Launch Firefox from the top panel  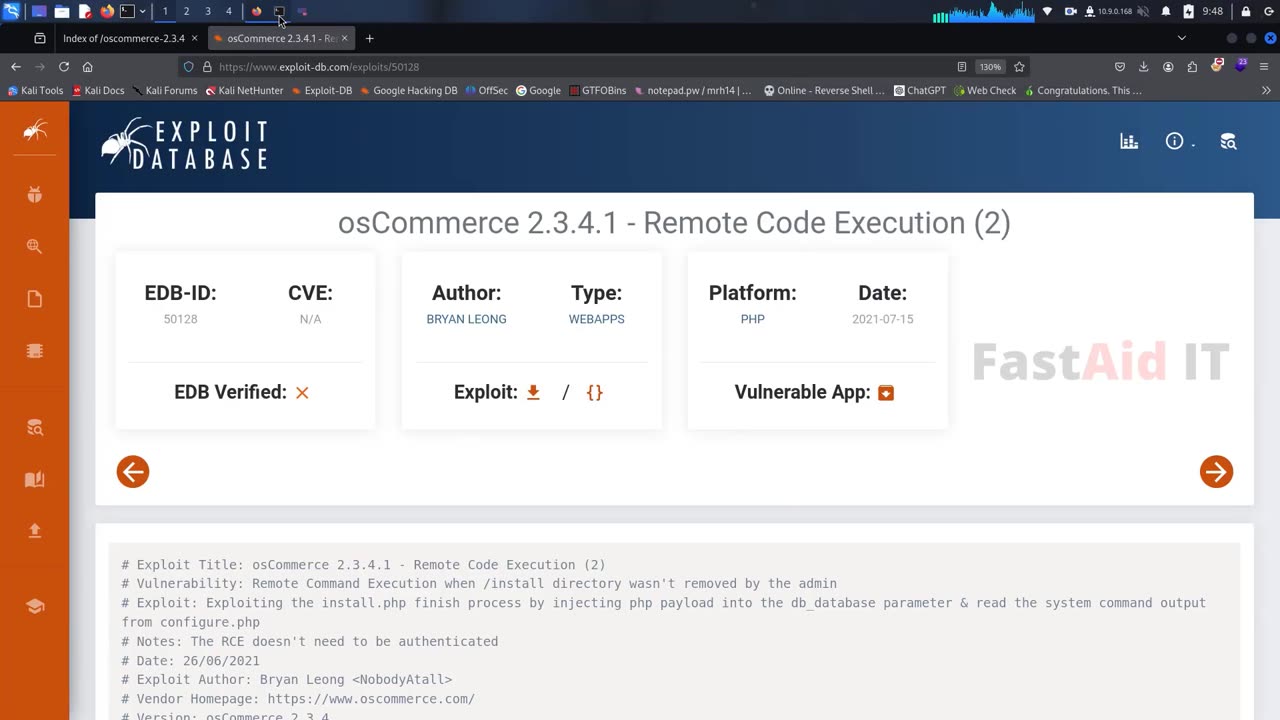[x=107, y=12]
